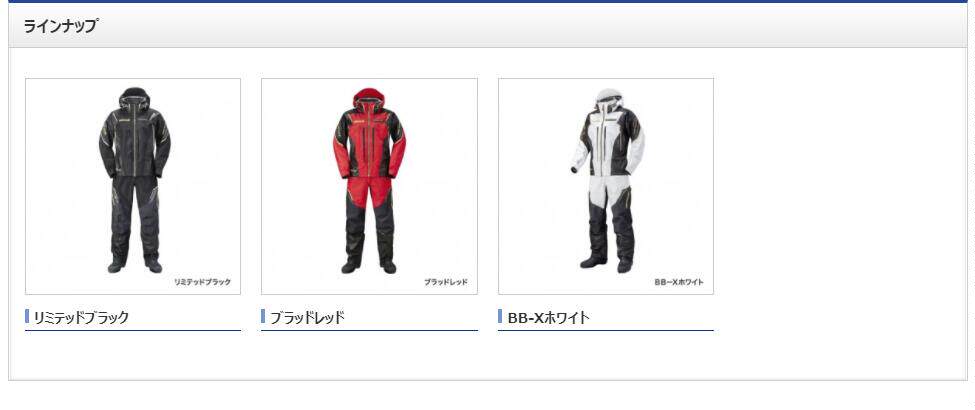
Task: Click the boots of the white suit
Action: click(606, 264)
